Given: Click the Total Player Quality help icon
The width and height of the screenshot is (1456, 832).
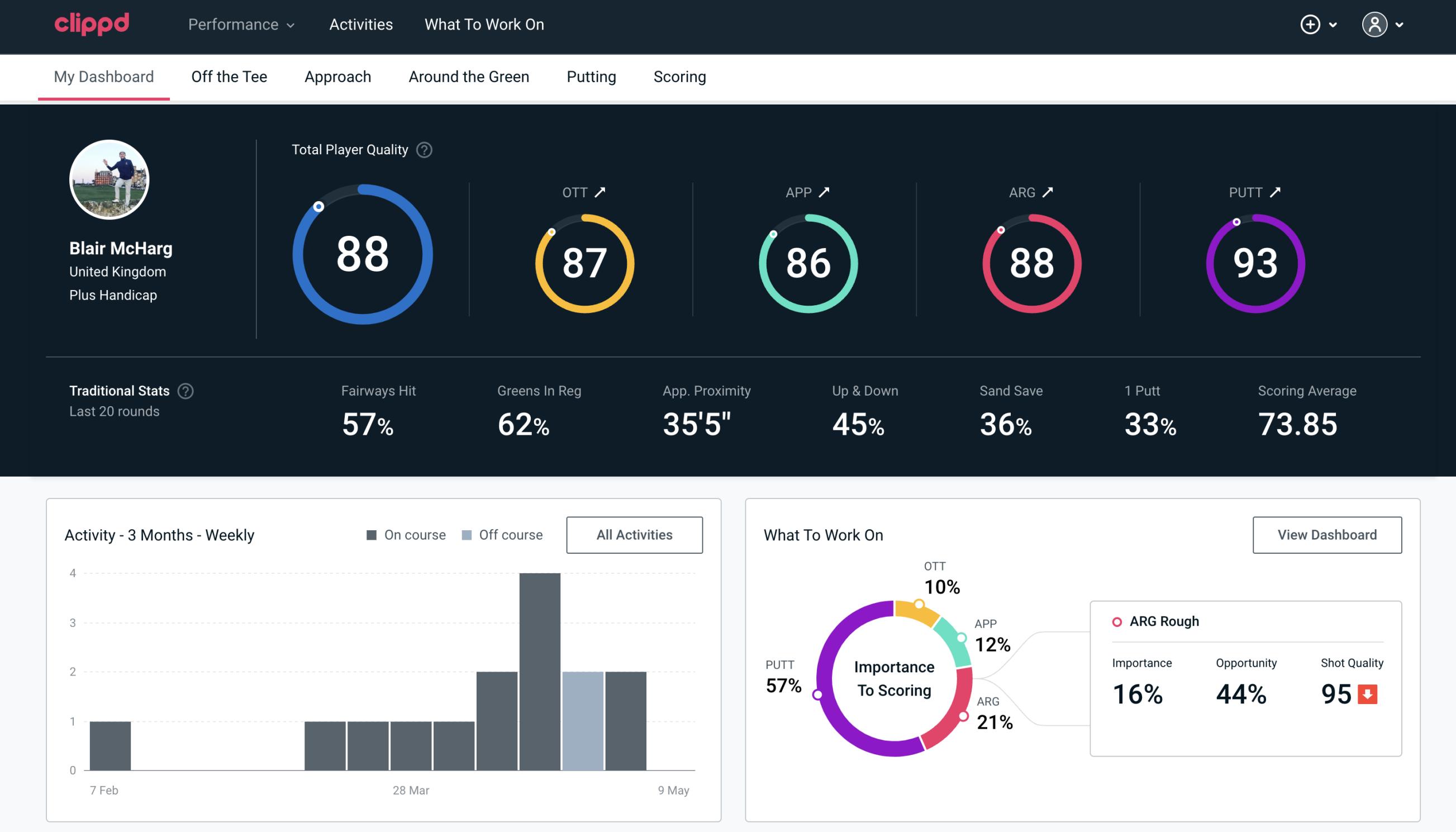Looking at the screenshot, I should point(423,149).
